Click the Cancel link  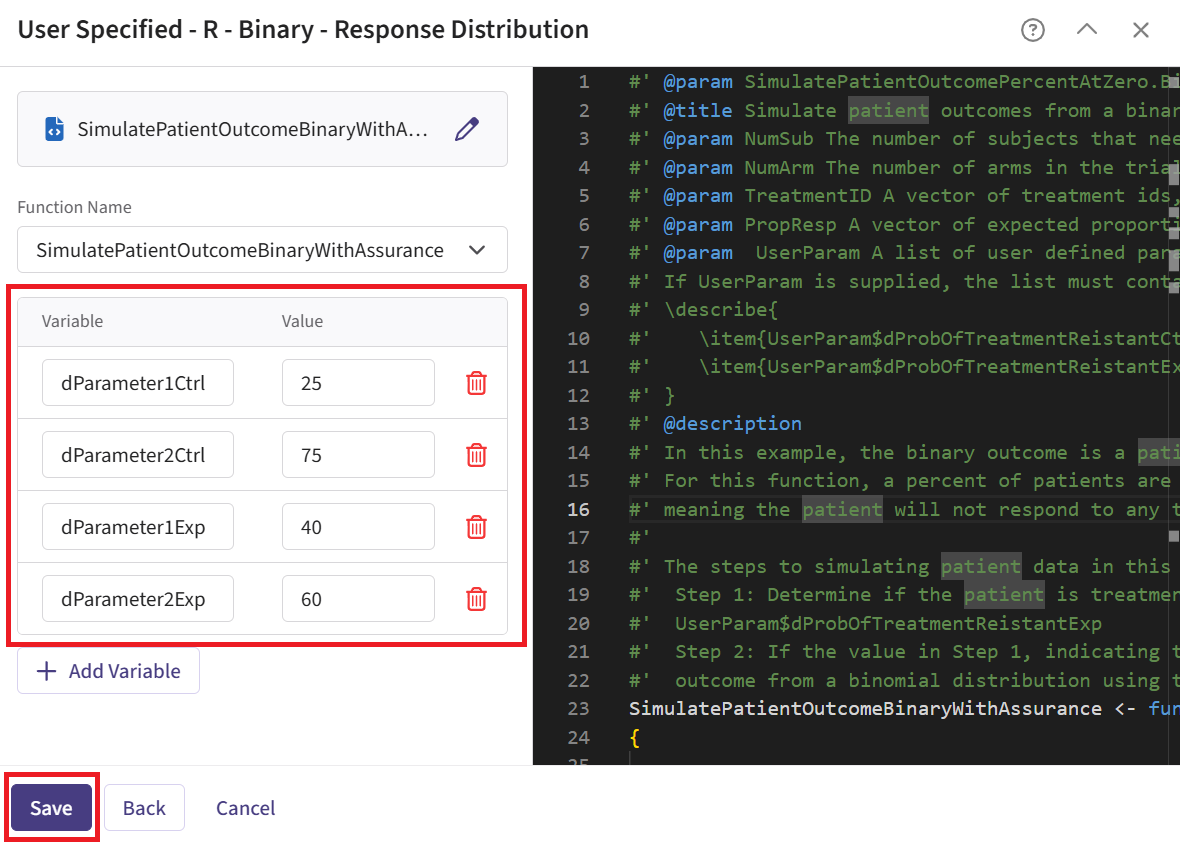click(x=245, y=808)
